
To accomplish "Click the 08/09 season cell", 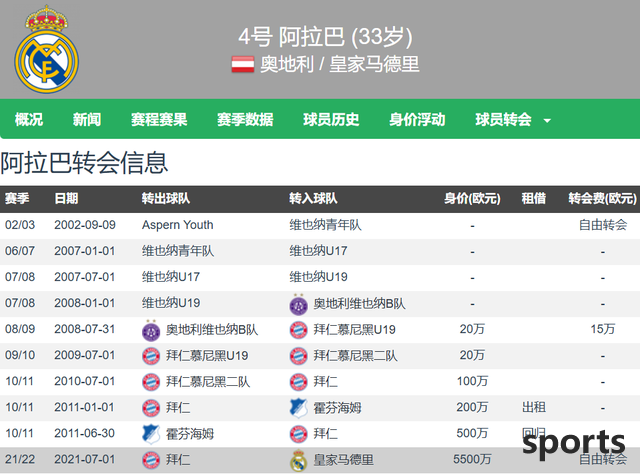I will coord(20,329).
